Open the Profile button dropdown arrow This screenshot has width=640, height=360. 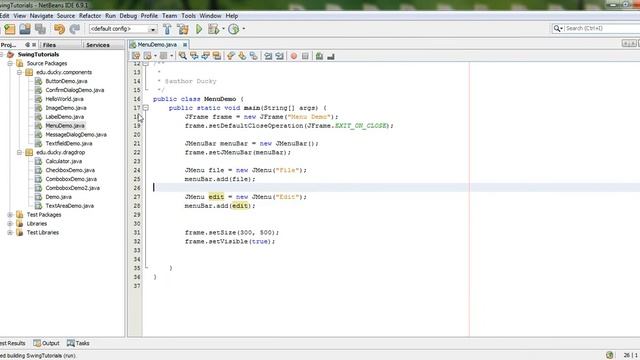[244, 29]
